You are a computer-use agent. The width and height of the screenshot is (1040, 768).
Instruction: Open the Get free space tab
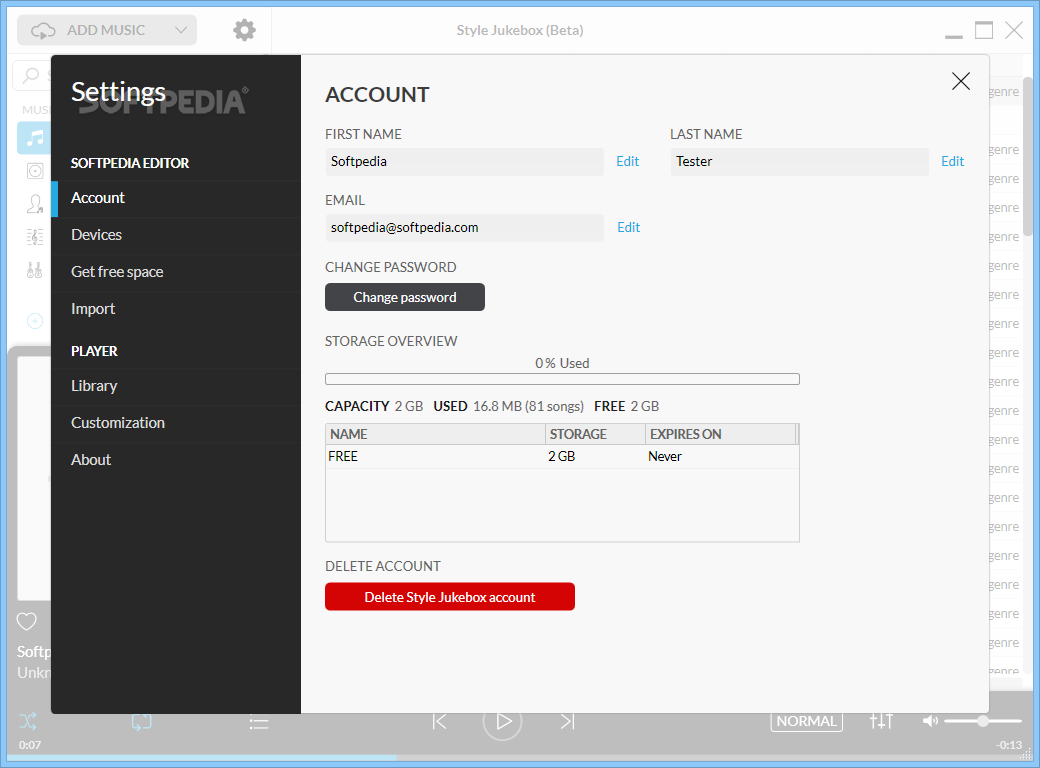coord(176,273)
